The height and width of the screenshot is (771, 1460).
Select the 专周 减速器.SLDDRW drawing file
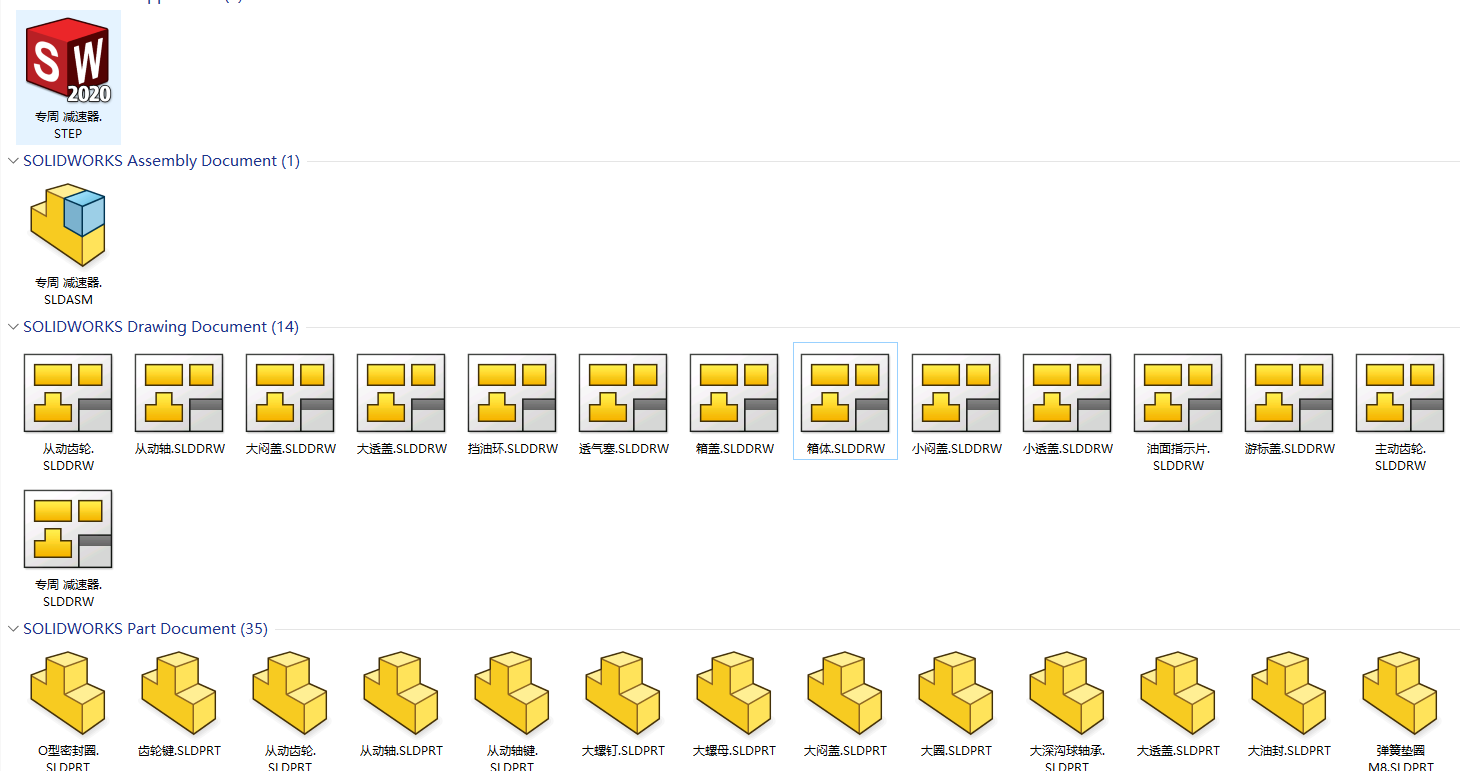[x=68, y=548]
